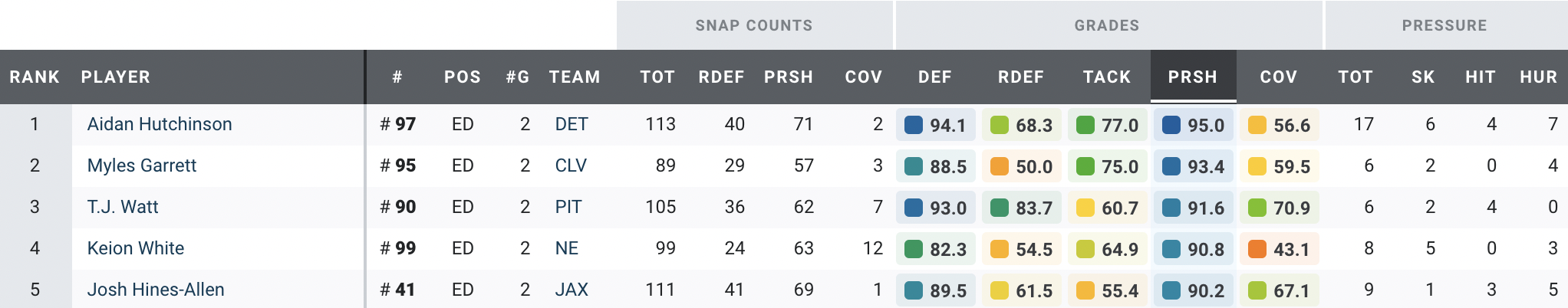Click Aidan Hutchinson's blue 95.0 PRSH swatch
1568x308 pixels.
coord(1171,125)
